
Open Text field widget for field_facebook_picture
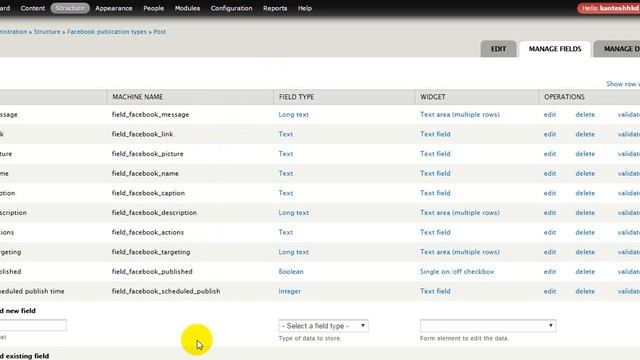(x=436, y=154)
